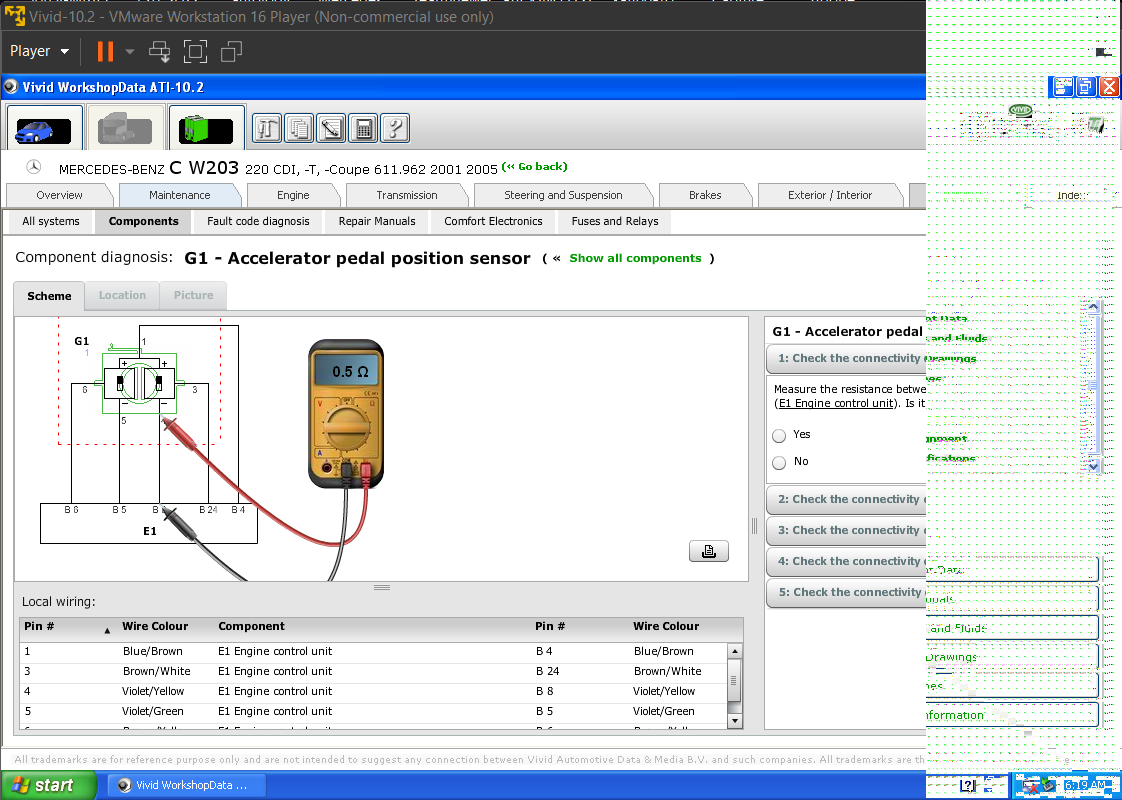
Task: Click Vivid WorkshopData taskbar button
Action: tap(187, 785)
